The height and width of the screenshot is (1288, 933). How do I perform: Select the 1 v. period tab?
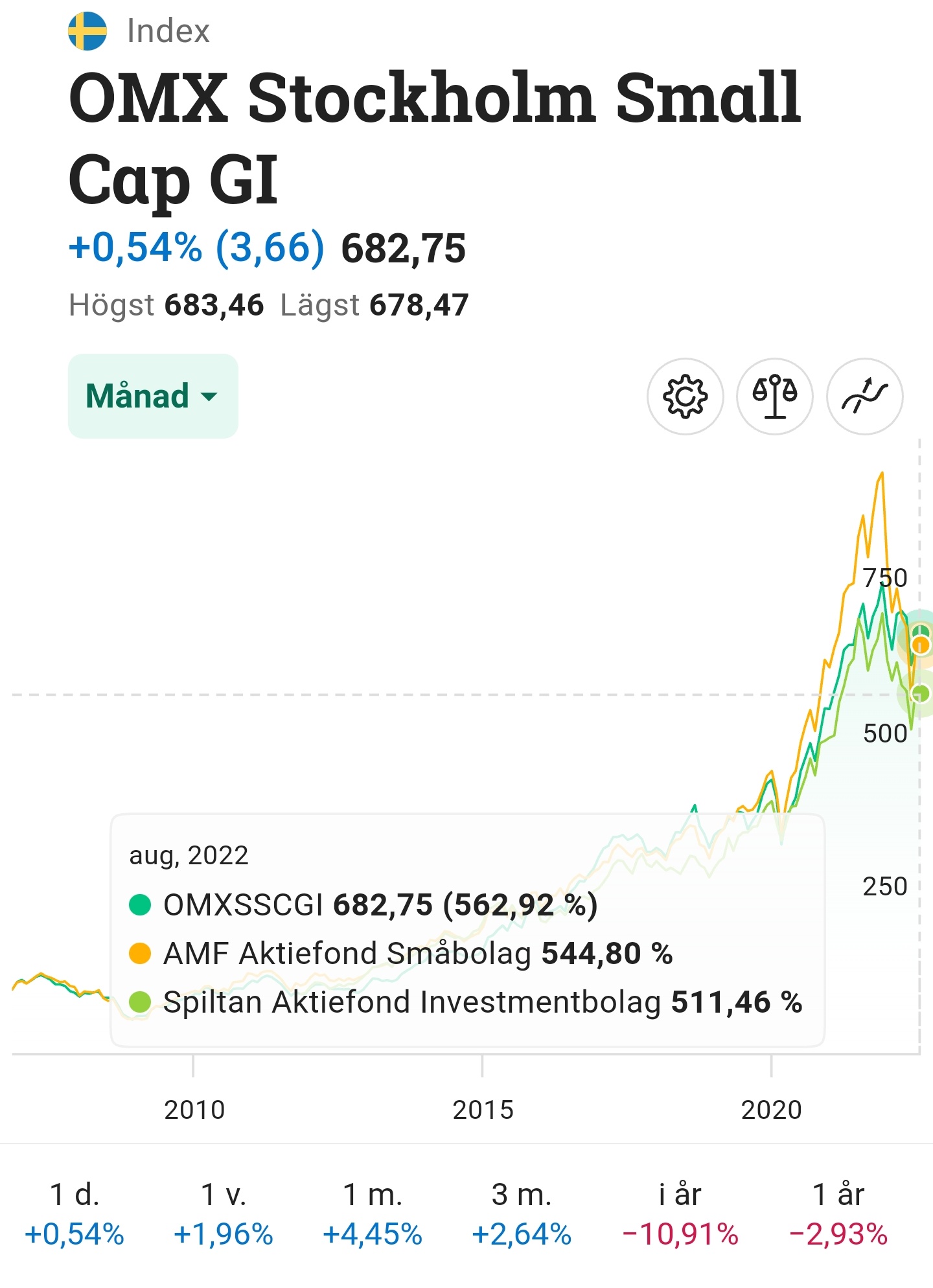coord(224,1214)
